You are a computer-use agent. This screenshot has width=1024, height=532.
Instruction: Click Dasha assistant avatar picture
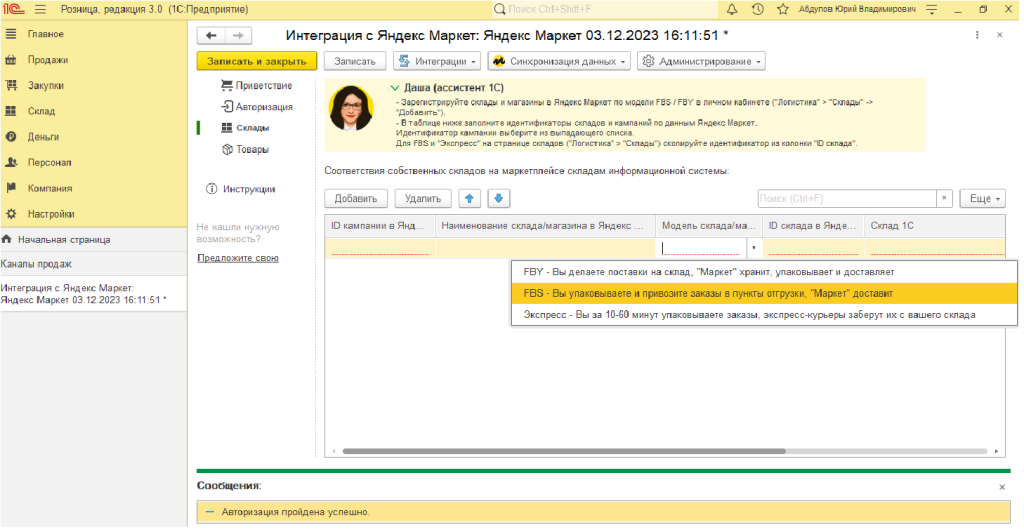351,109
